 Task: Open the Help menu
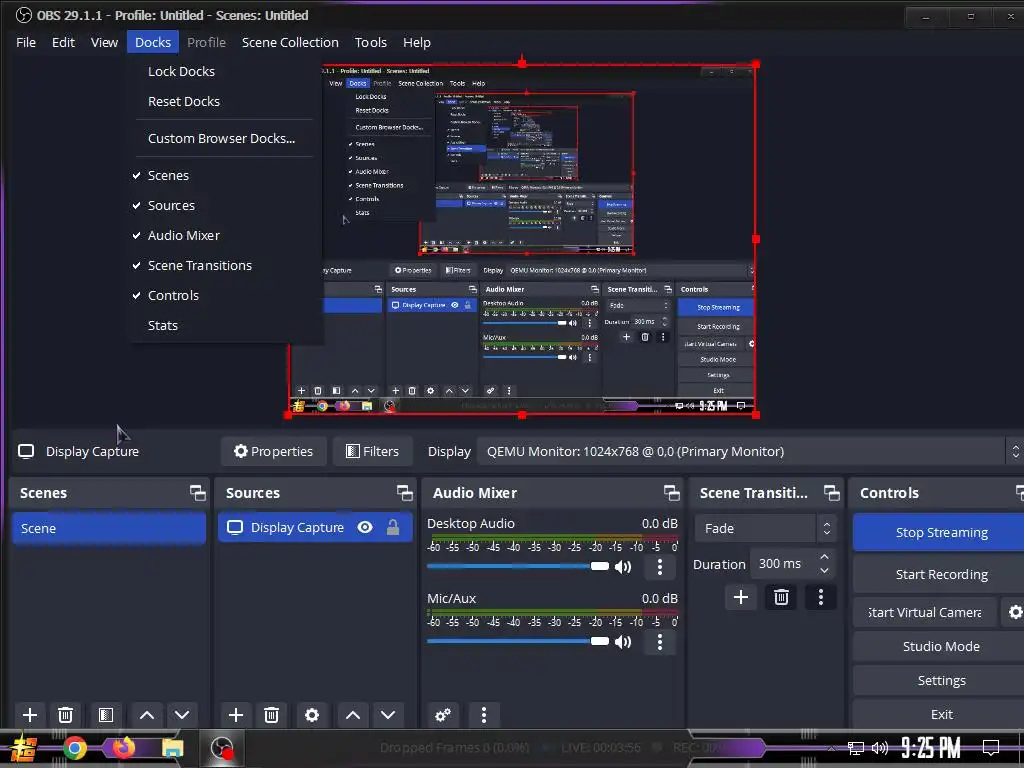(x=417, y=42)
